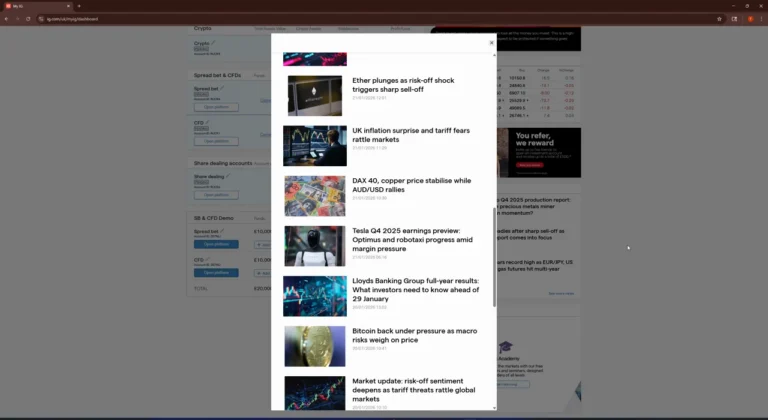Click the colorful banknotes thumbnail
Image resolution: width=768 pixels, height=420 pixels.
point(315,196)
